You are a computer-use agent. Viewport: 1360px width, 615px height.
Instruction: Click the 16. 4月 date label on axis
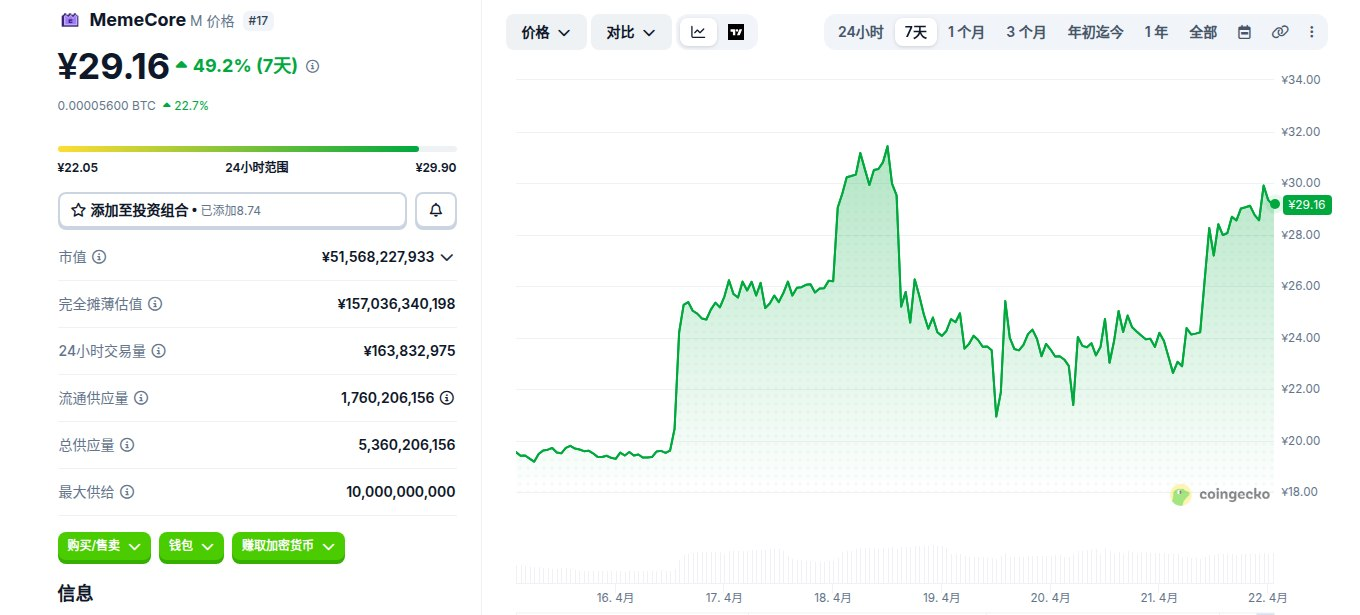615,598
